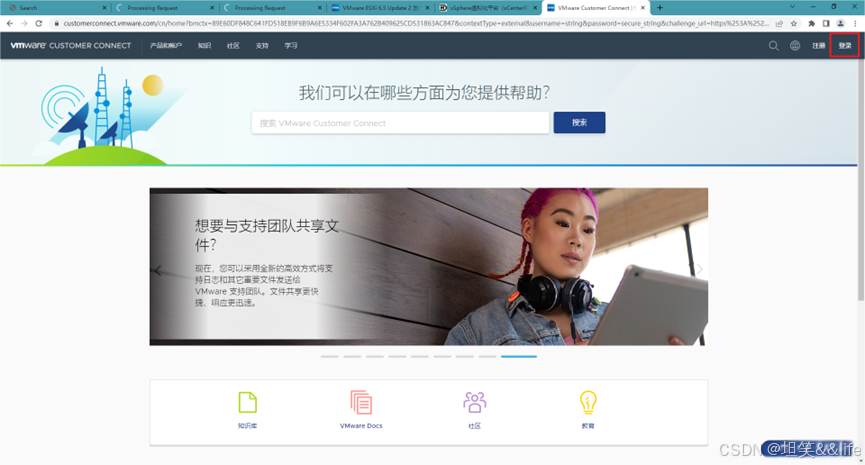
Task: Click the 教育 lightbulb icon
Action: pyautogui.click(x=588, y=402)
